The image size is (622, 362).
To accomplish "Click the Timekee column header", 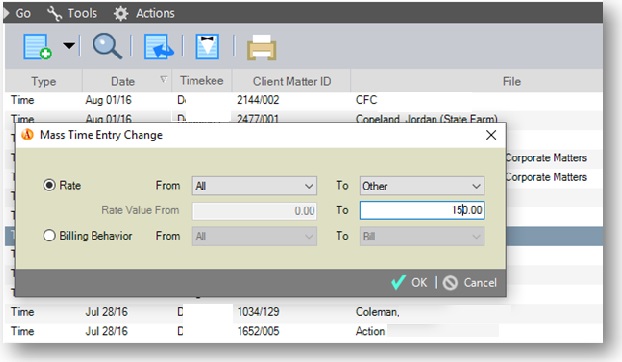I will 202,80.
